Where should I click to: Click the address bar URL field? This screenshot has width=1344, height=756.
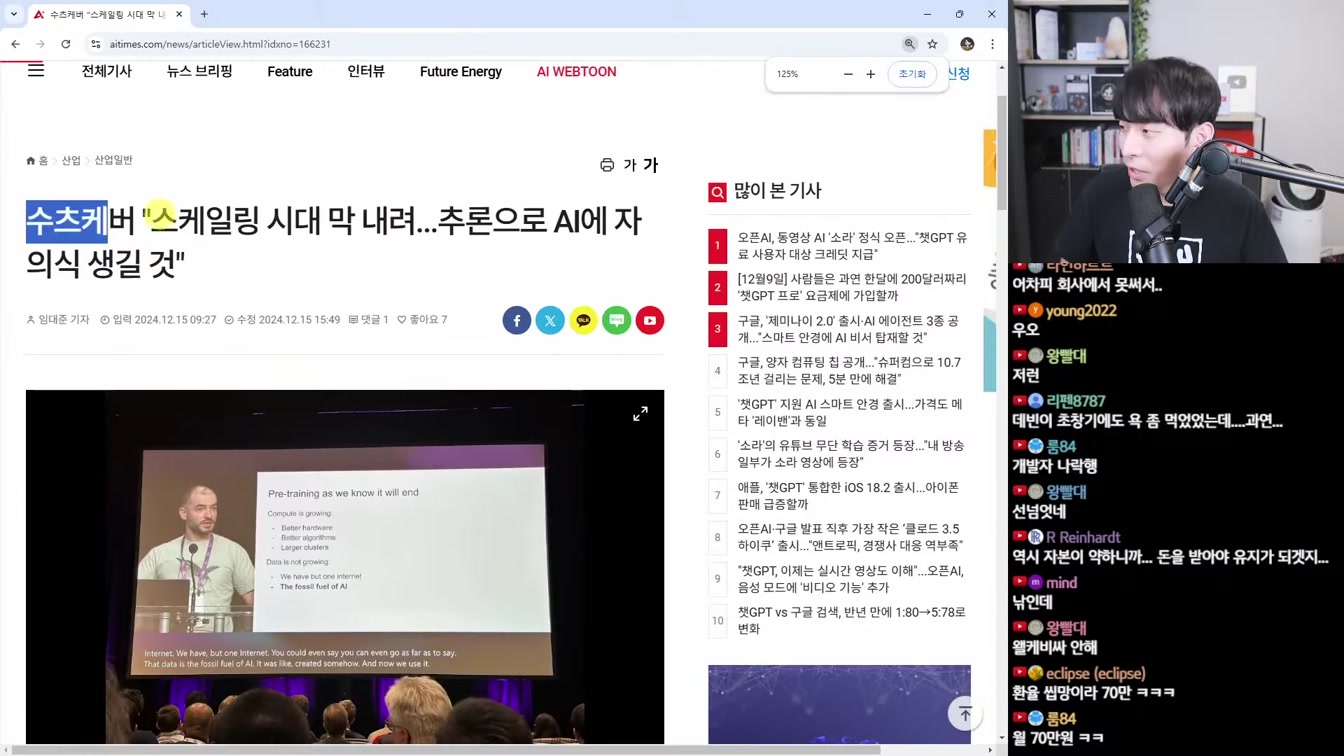490,44
